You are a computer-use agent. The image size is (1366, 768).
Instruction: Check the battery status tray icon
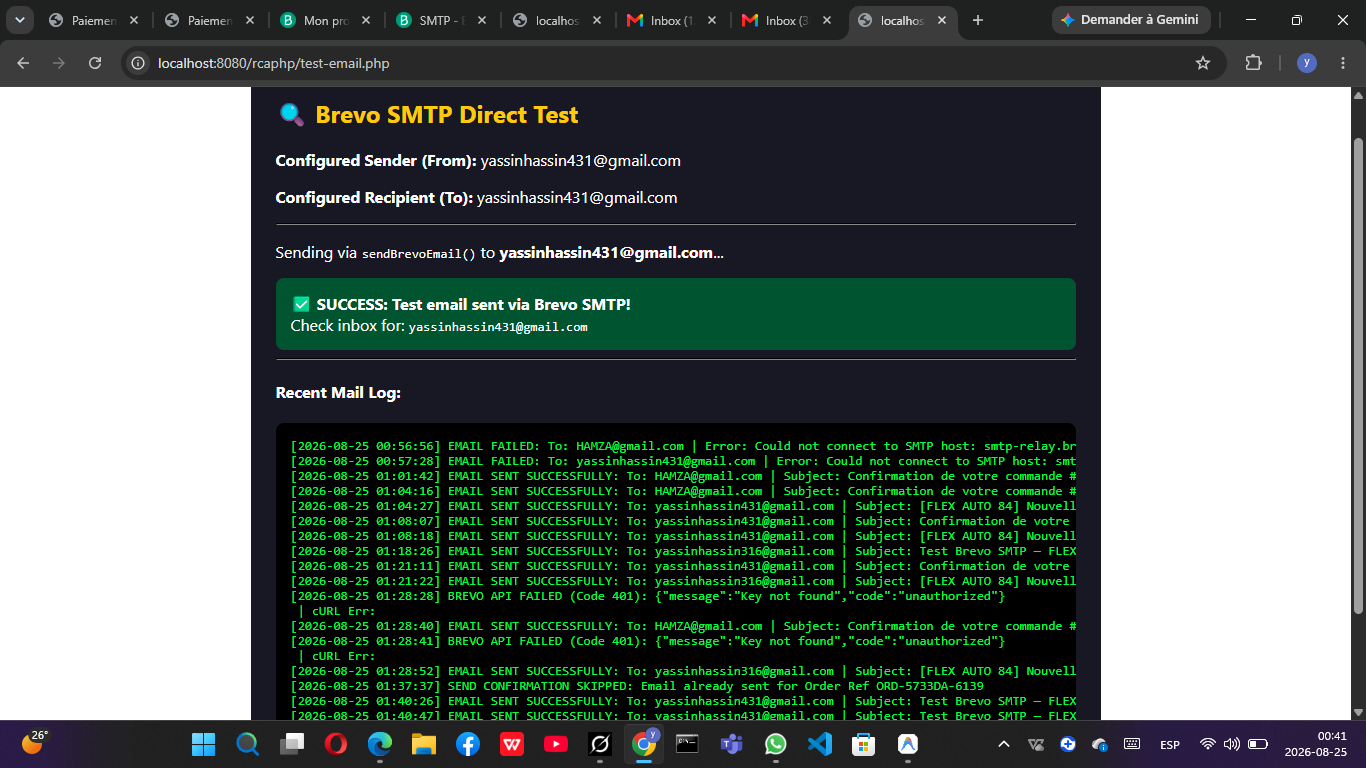(1258, 744)
